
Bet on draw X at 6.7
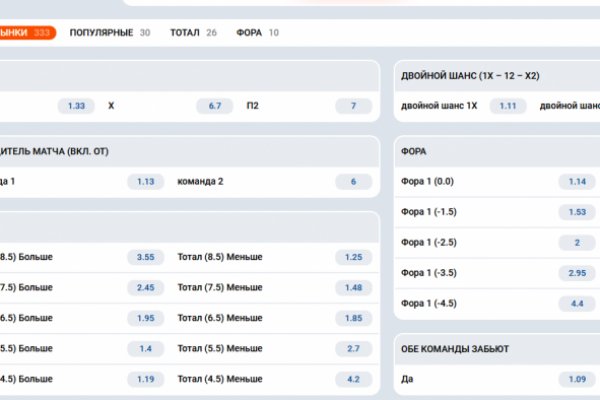(x=215, y=106)
